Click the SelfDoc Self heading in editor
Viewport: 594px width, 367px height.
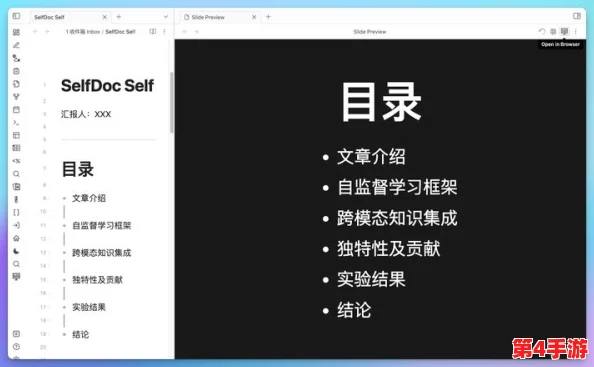pos(108,86)
